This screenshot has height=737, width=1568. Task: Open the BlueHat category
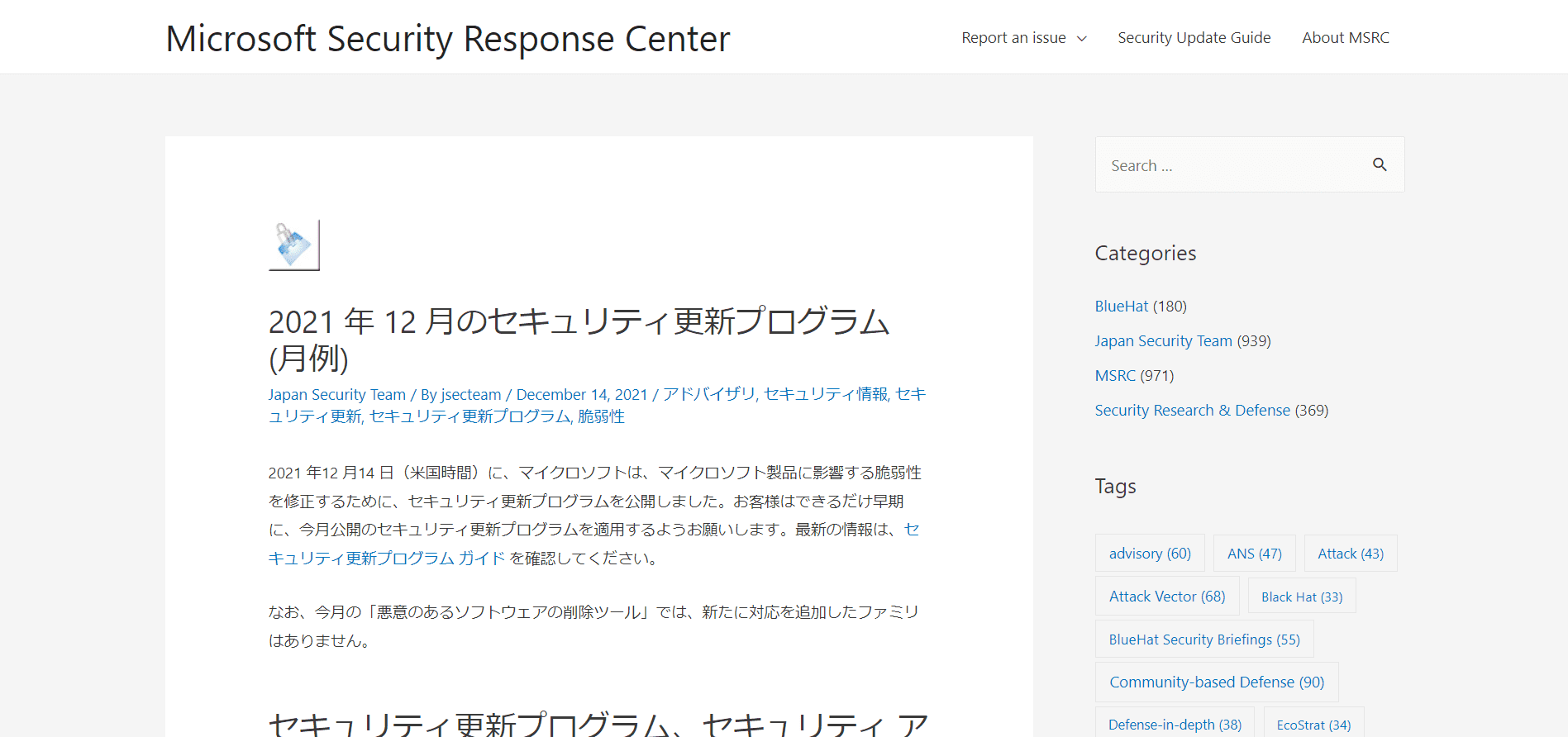pos(1121,307)
